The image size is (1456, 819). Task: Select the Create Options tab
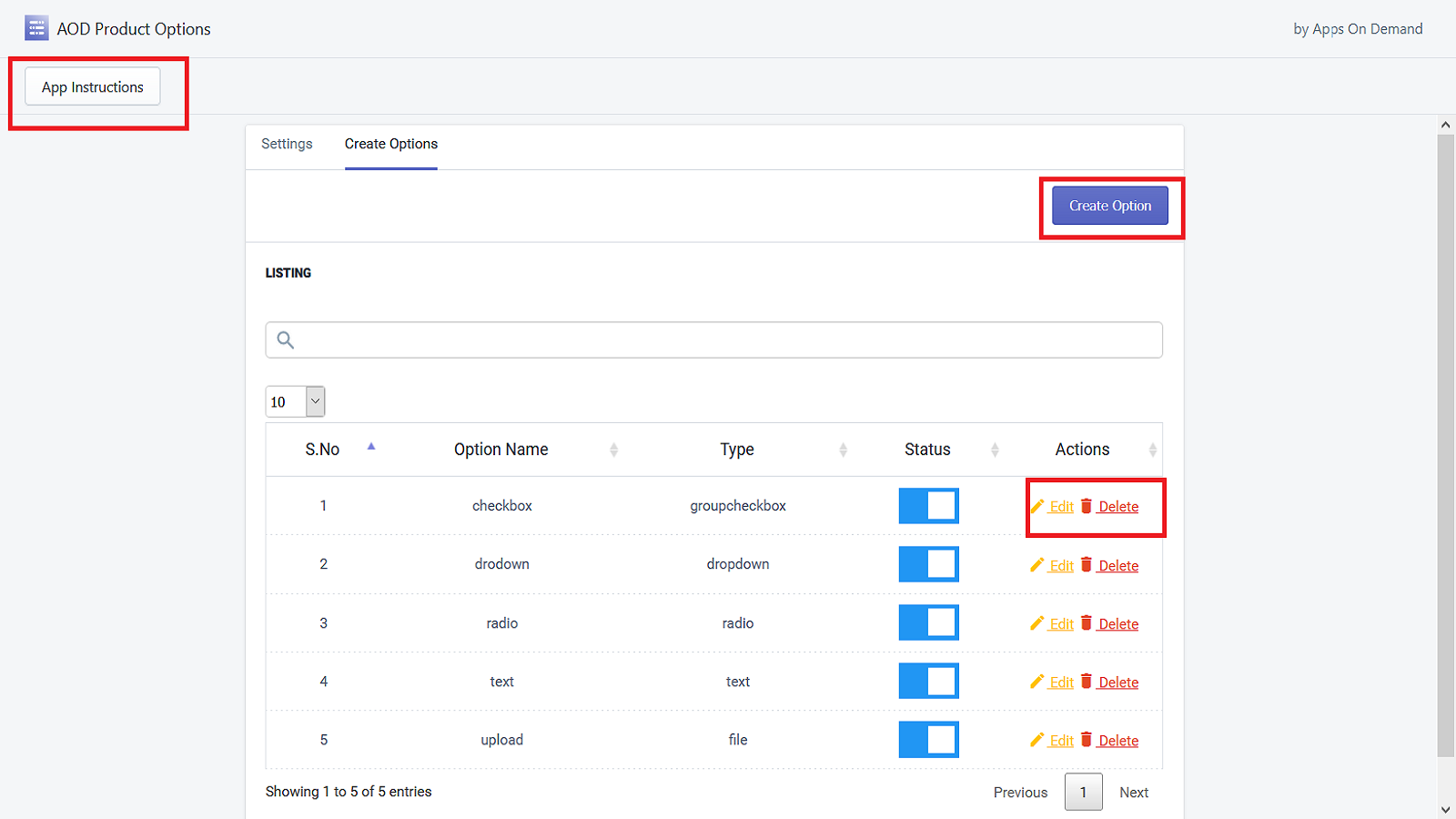coord(390,144)
